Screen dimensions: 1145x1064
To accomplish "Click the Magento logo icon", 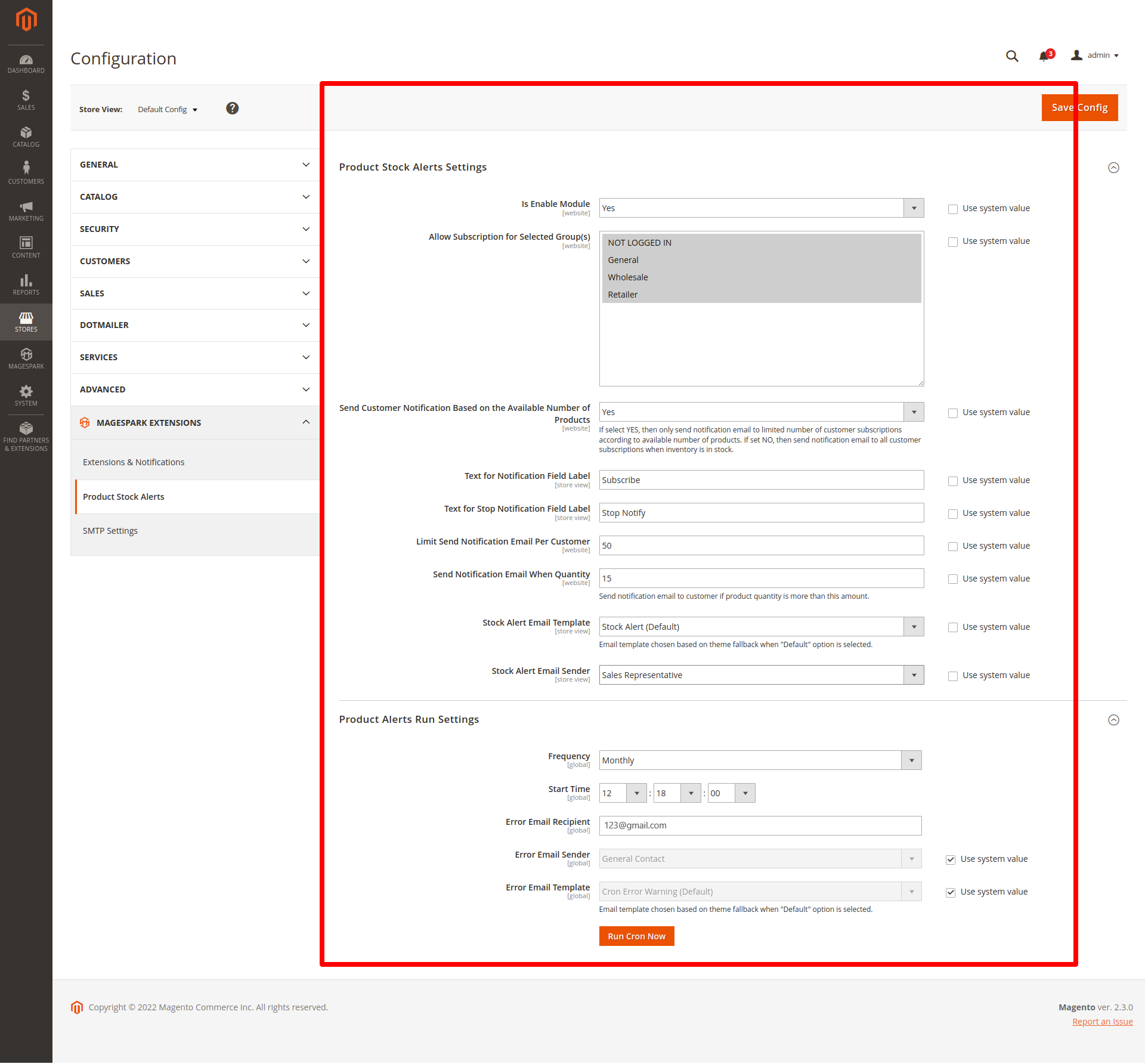I will click(x=26, y=20).
